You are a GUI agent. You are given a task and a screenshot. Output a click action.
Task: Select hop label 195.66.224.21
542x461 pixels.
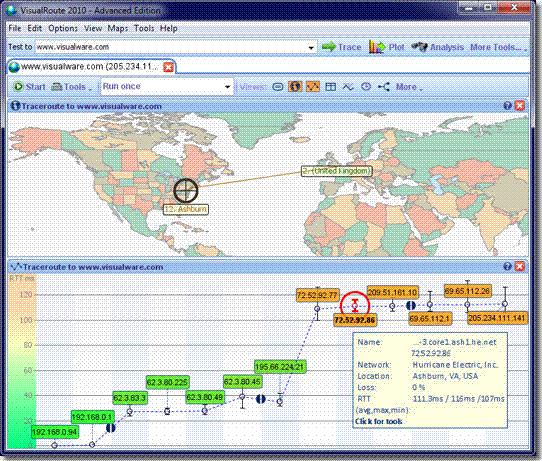coord(280,366)
